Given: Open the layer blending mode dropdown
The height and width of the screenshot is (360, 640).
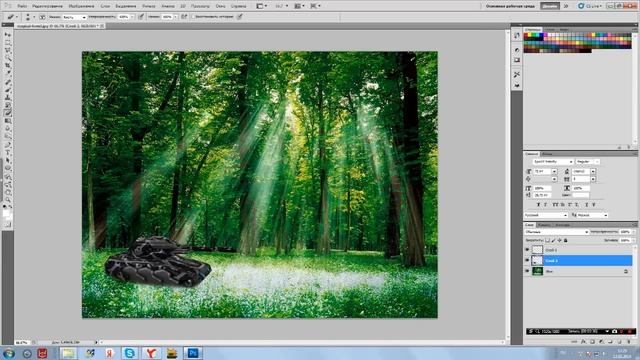Looking at the screenshot, I should pos(557,232).
